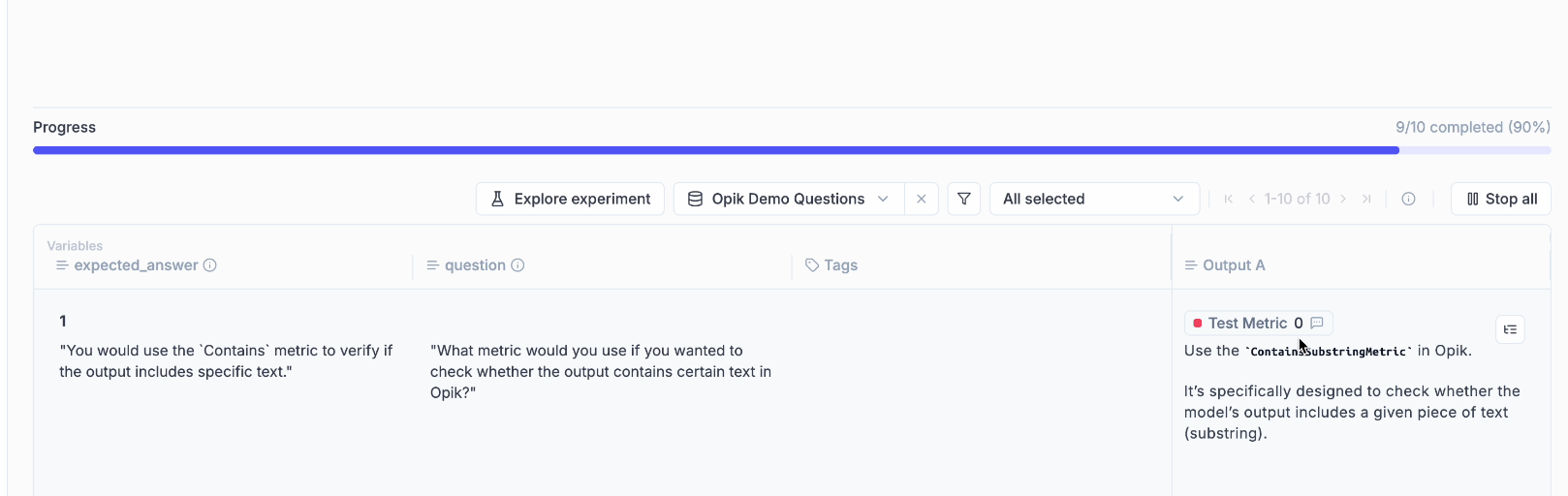Open the comment icon on Test Metric
1568x496 pixels.
1317,323
